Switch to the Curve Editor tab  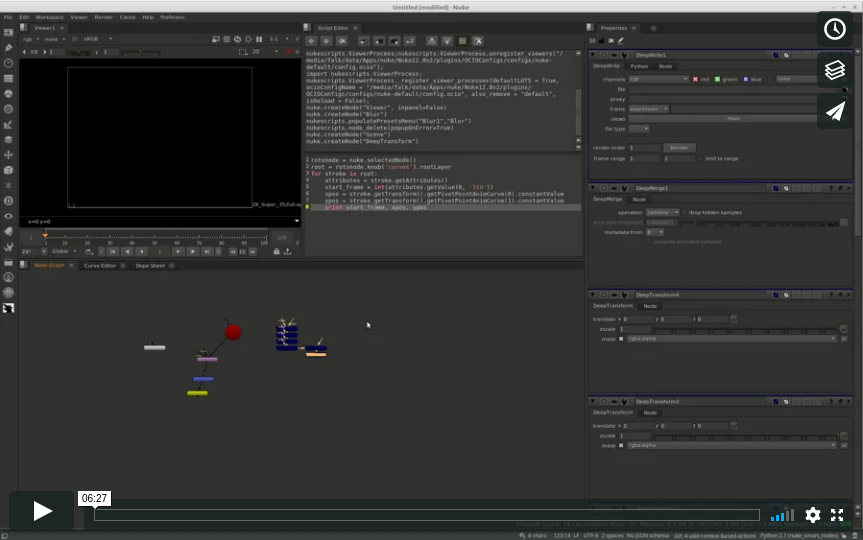tap(100, 266)
